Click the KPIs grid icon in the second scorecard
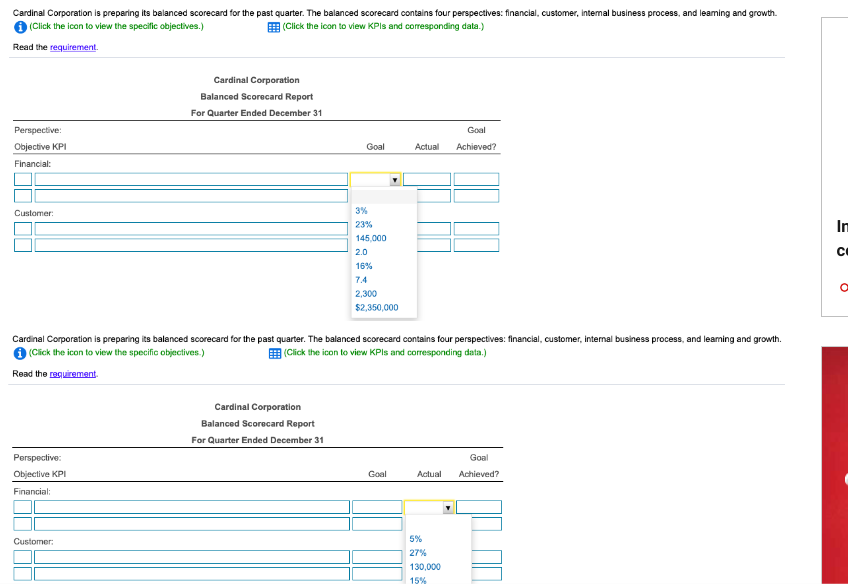Screen dimensions: 848x584 pos(273,353)
